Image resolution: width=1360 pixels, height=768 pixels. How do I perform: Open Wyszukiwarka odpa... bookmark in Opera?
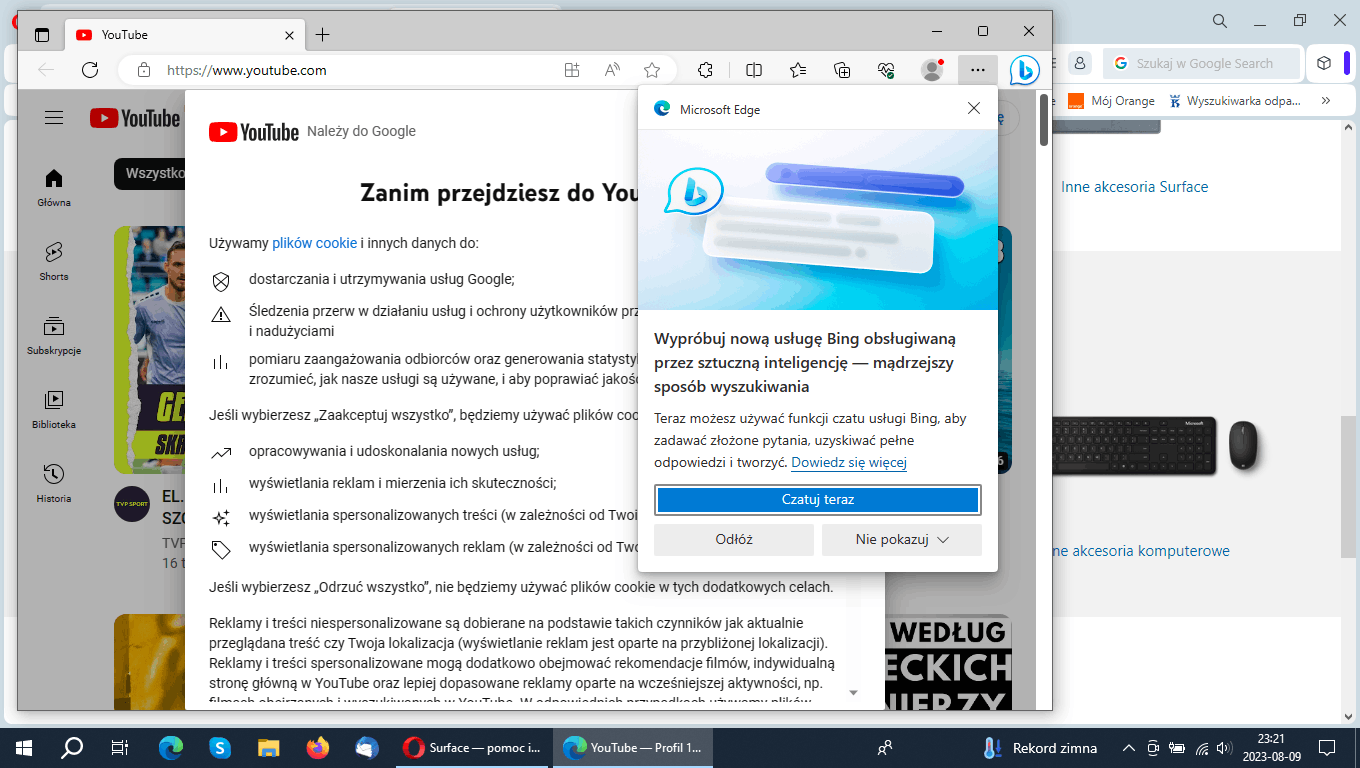(1236, 101)
